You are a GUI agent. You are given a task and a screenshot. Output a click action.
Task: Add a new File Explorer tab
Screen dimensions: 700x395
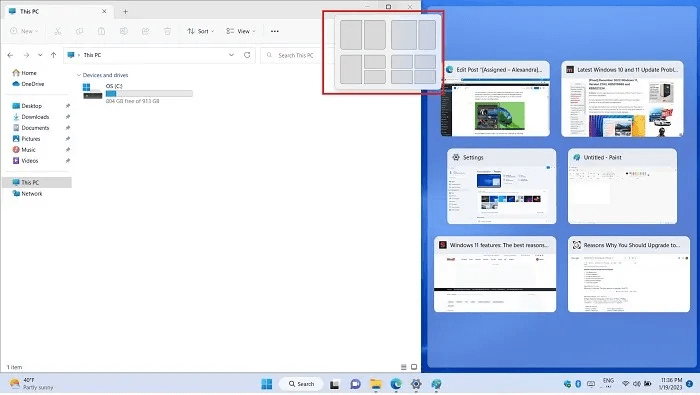(125, 12)
